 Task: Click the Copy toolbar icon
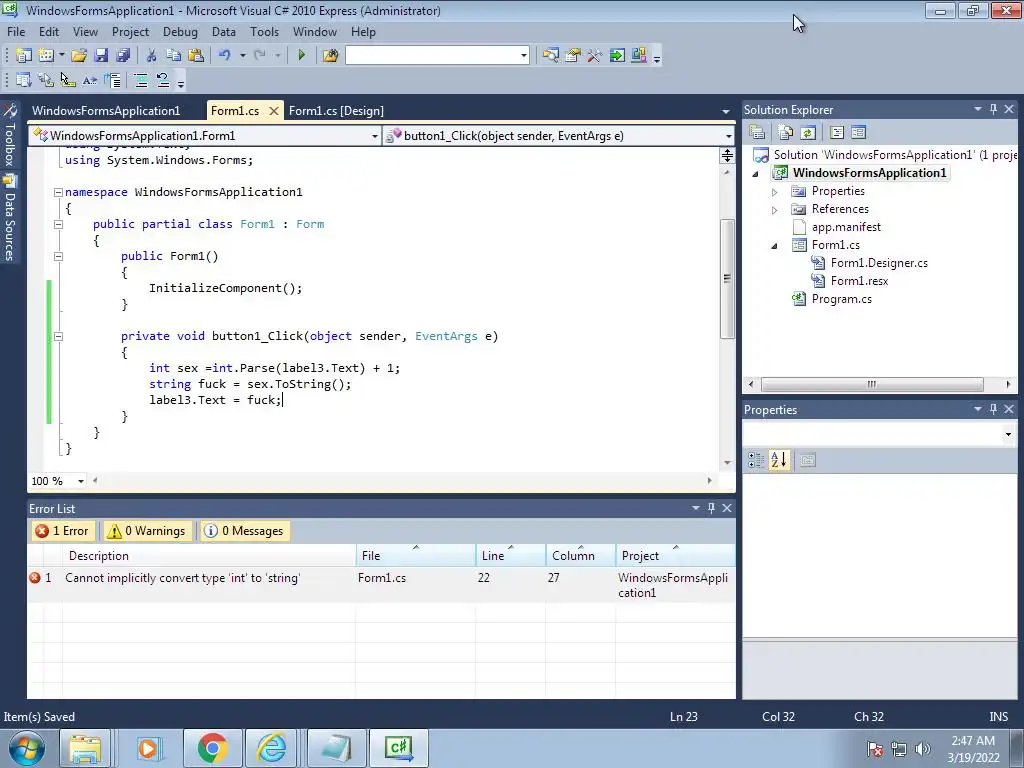click(174, 56)
